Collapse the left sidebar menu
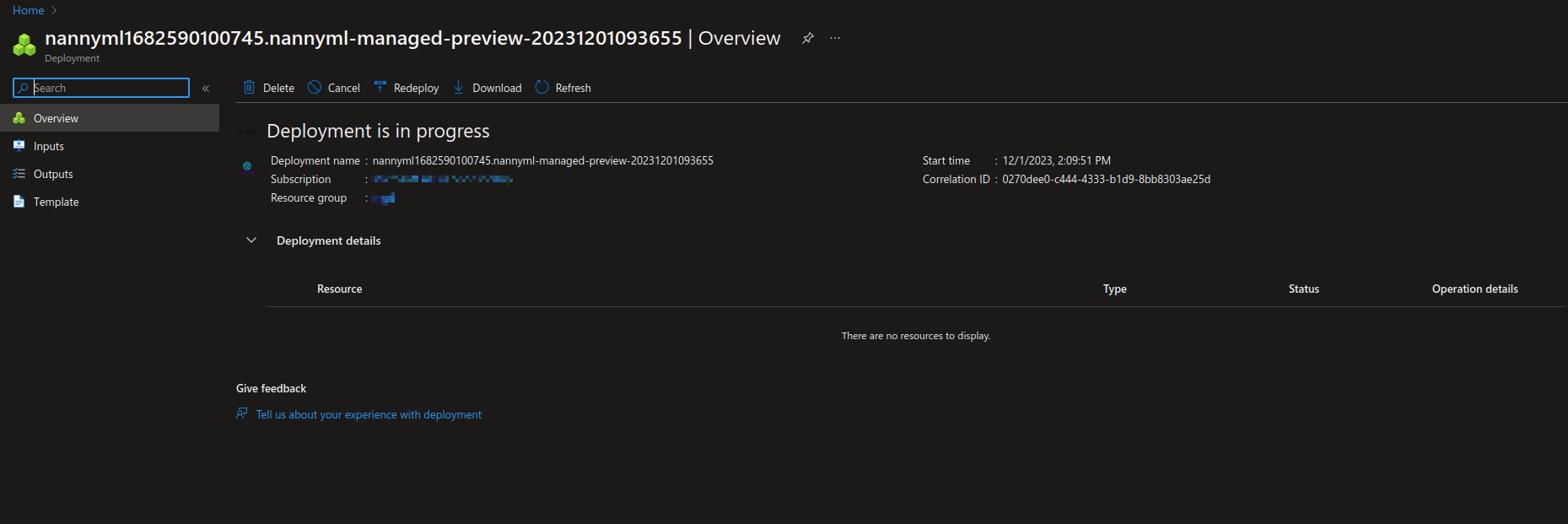1568x524 pixels. click(x=206, y=88)
